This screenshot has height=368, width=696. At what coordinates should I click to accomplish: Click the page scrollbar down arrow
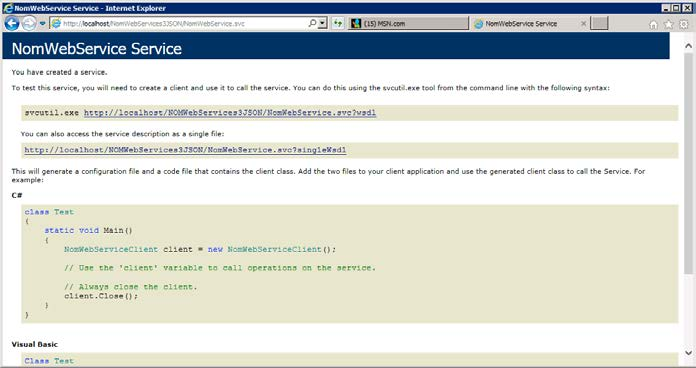click(x=688, y=353)
